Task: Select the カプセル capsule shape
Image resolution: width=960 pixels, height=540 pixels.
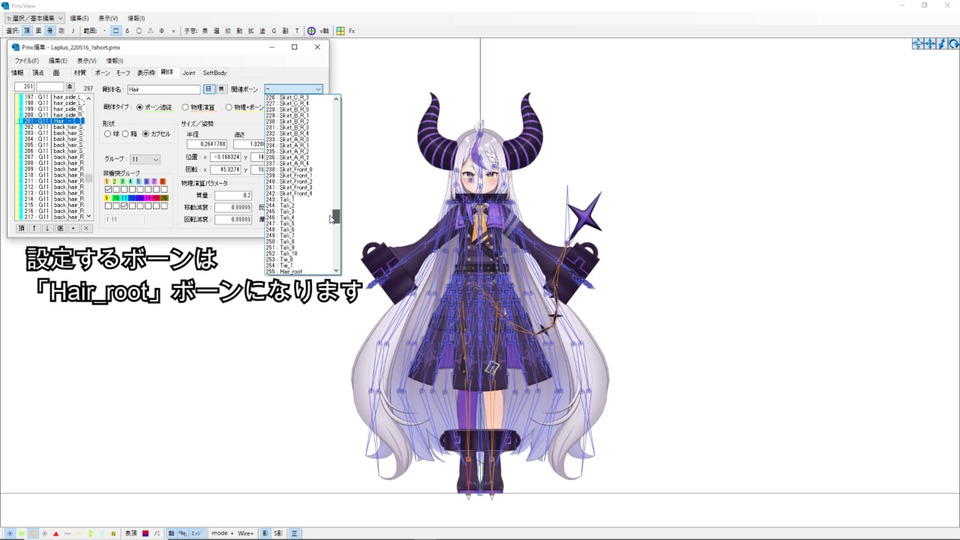Action: tap(157, 133)
